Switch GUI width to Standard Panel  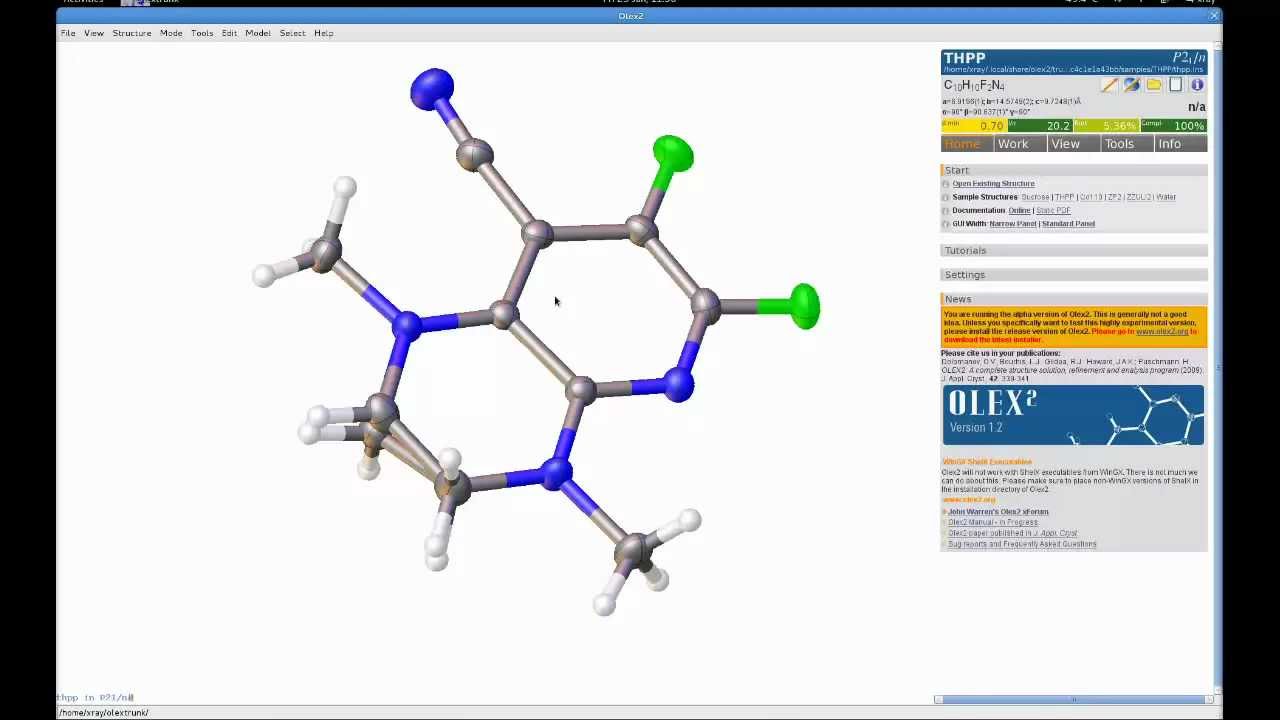coord(1068,224)
